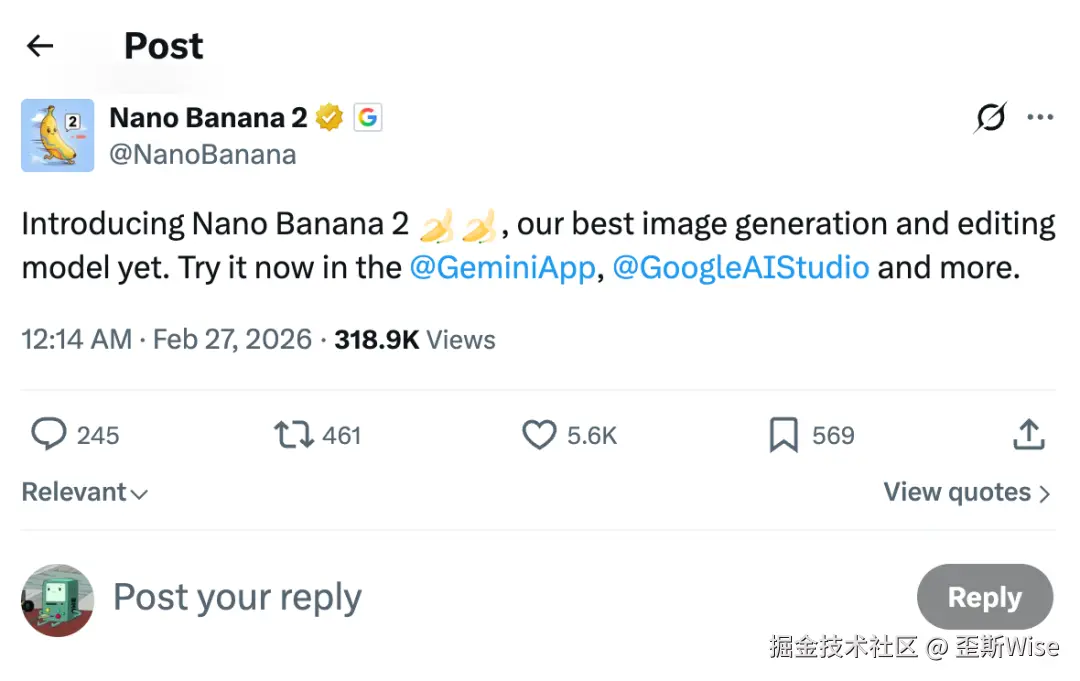Viewport: 1080px width, 681px height.
Task: Expand the Relevant sort dropdown
Action: click(85, 492)
